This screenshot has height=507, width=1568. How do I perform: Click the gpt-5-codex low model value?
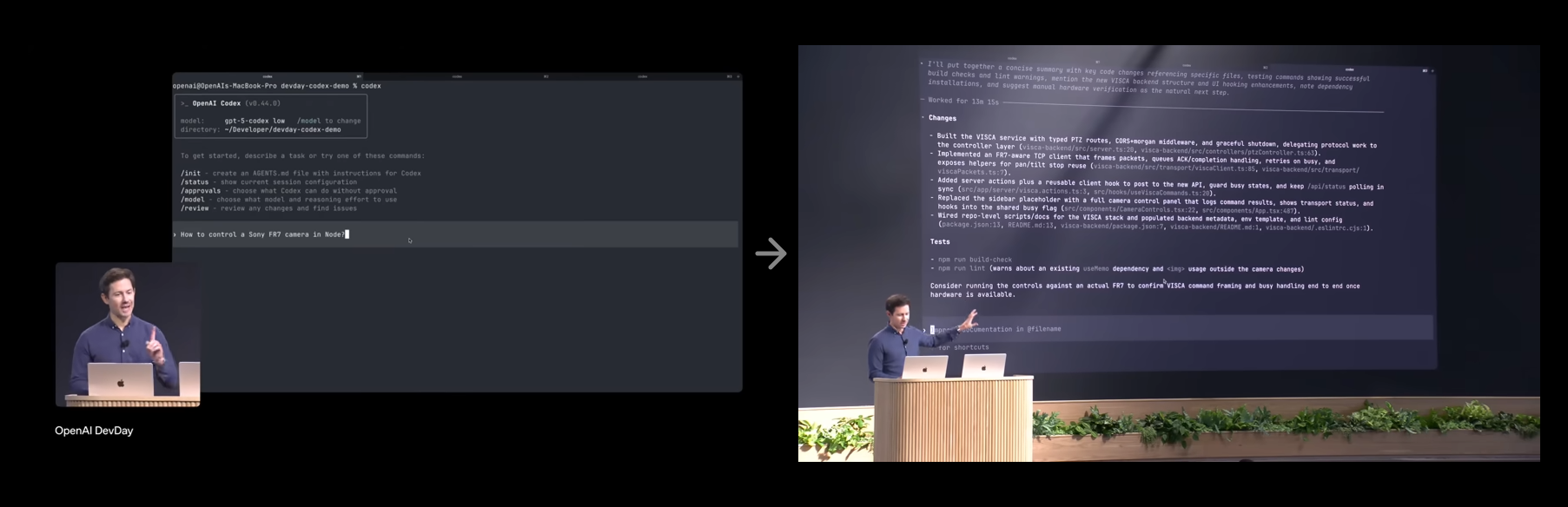255,121
